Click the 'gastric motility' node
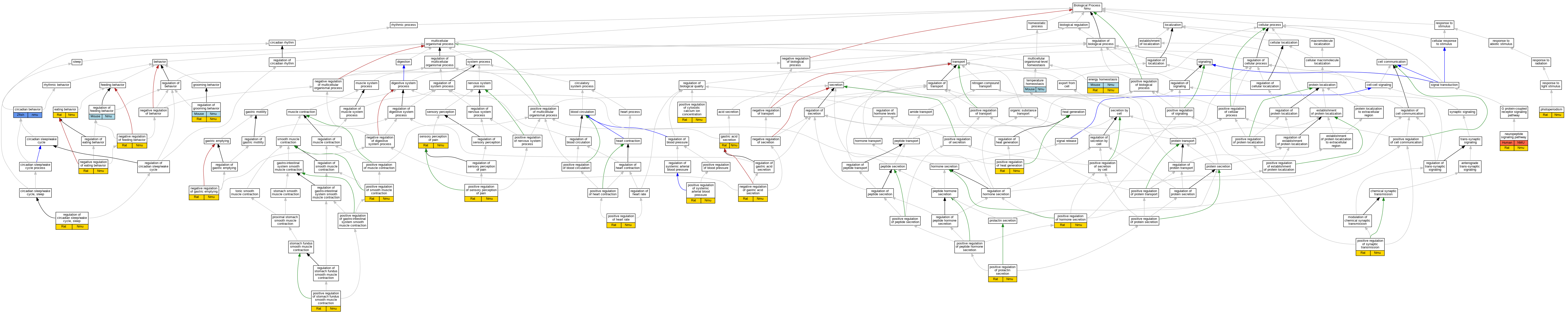The image size is (1568, 314). (x=256, y=112)
